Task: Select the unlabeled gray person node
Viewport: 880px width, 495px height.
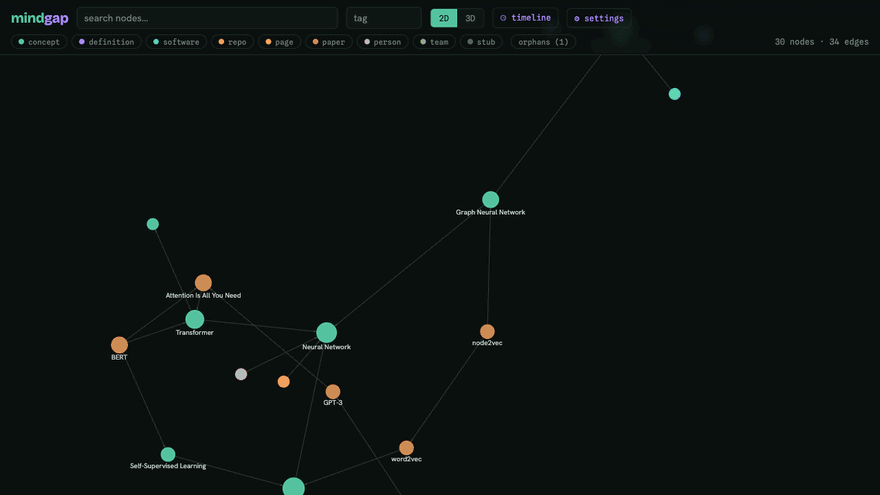Action: 241,374
